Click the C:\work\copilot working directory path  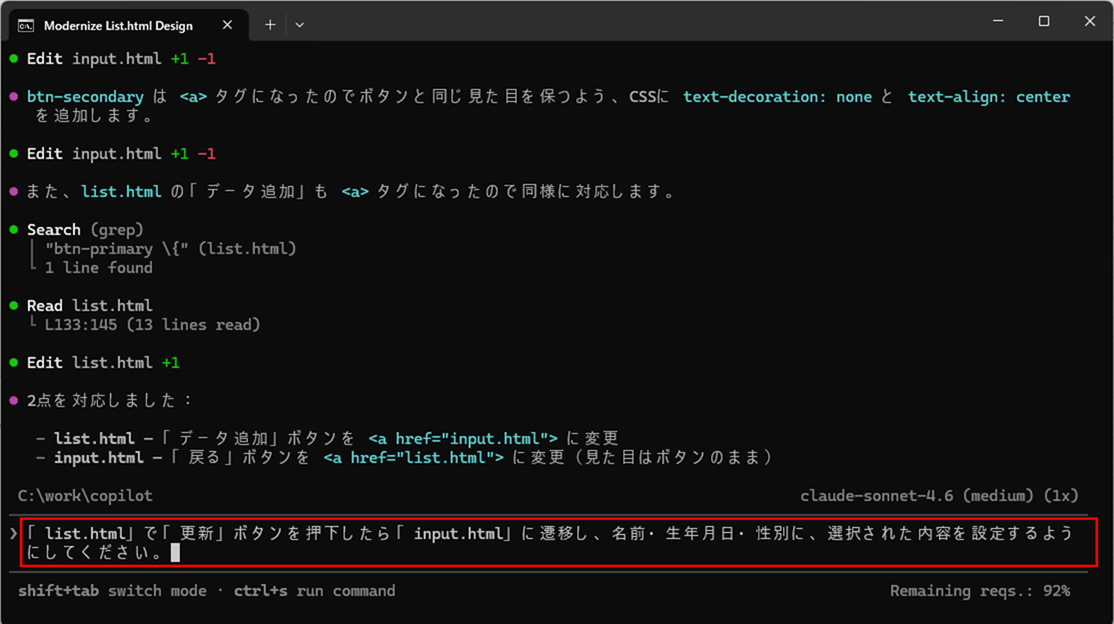[x=86, y=496]
